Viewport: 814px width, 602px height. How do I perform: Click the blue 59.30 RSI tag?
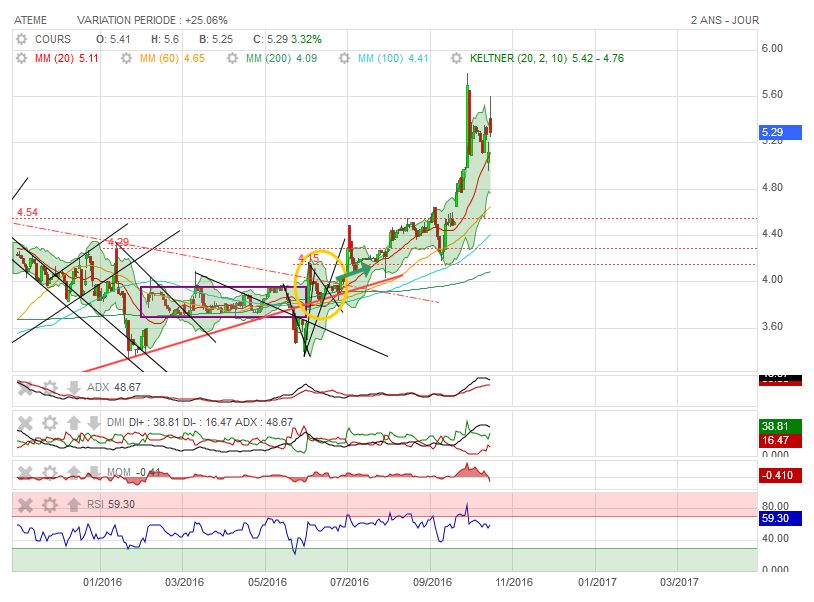(780, 518)
